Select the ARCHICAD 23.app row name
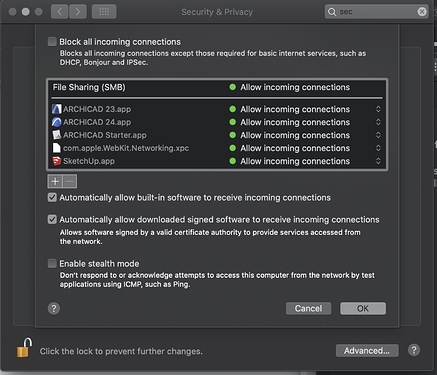 (x=97, y=109)
